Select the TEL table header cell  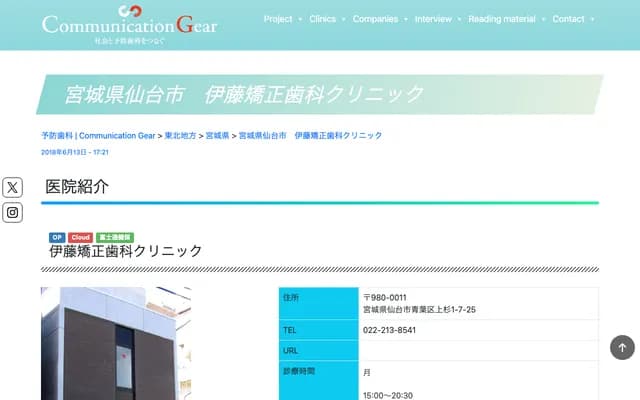(x=318, y=330)
